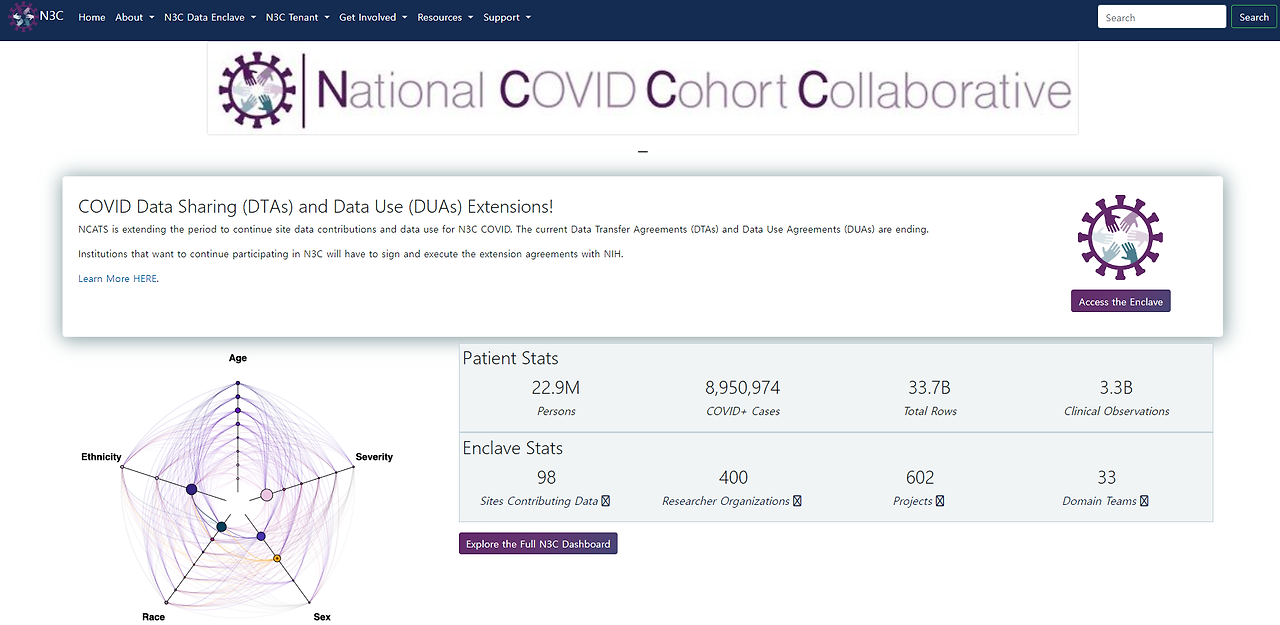Image resolution: width=1280 pixels, height=625 pixels.
Task: Expand the Get Involved dropdown
Action: click(373, 17)
